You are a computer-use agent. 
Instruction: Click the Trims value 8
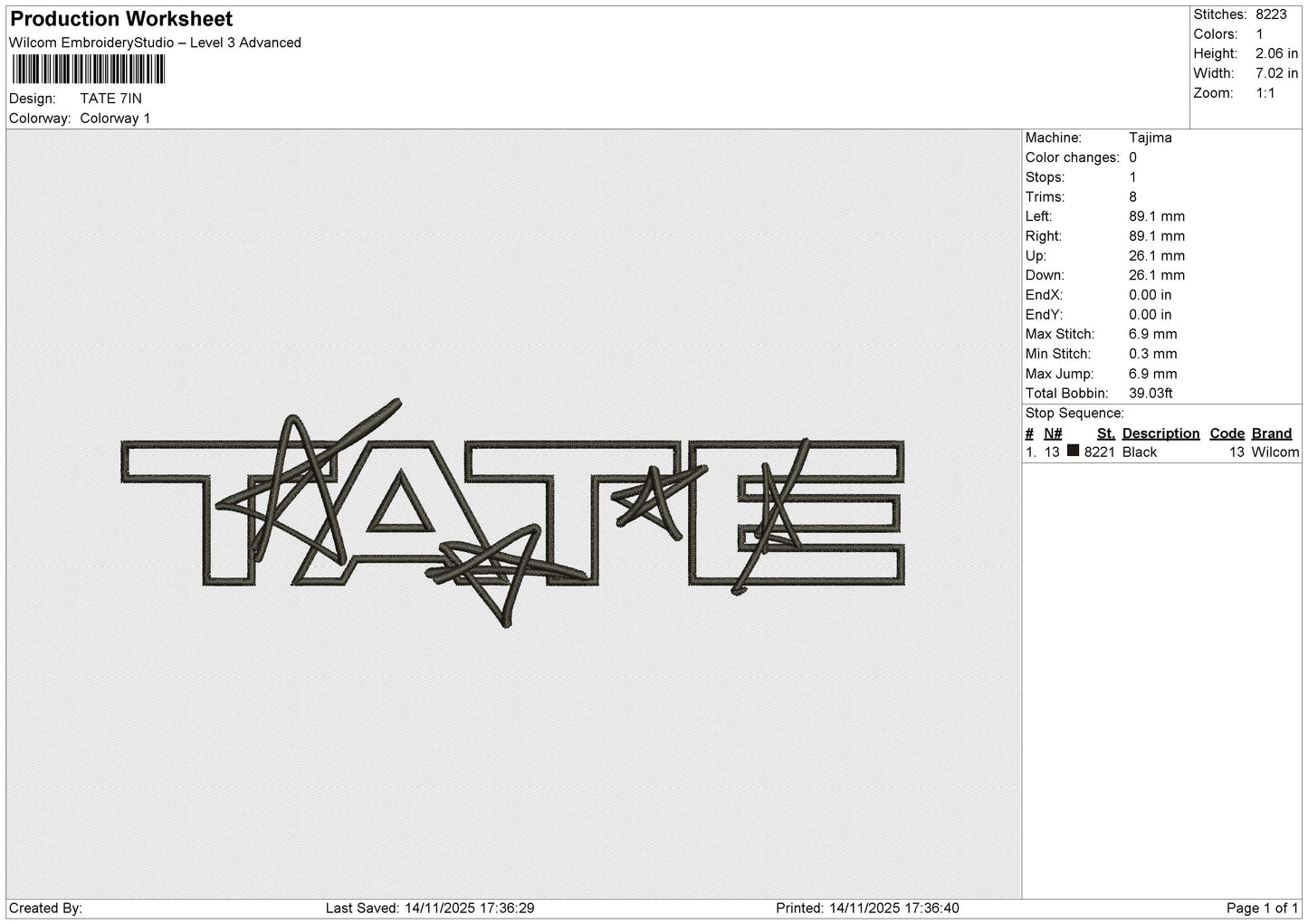1132,197
